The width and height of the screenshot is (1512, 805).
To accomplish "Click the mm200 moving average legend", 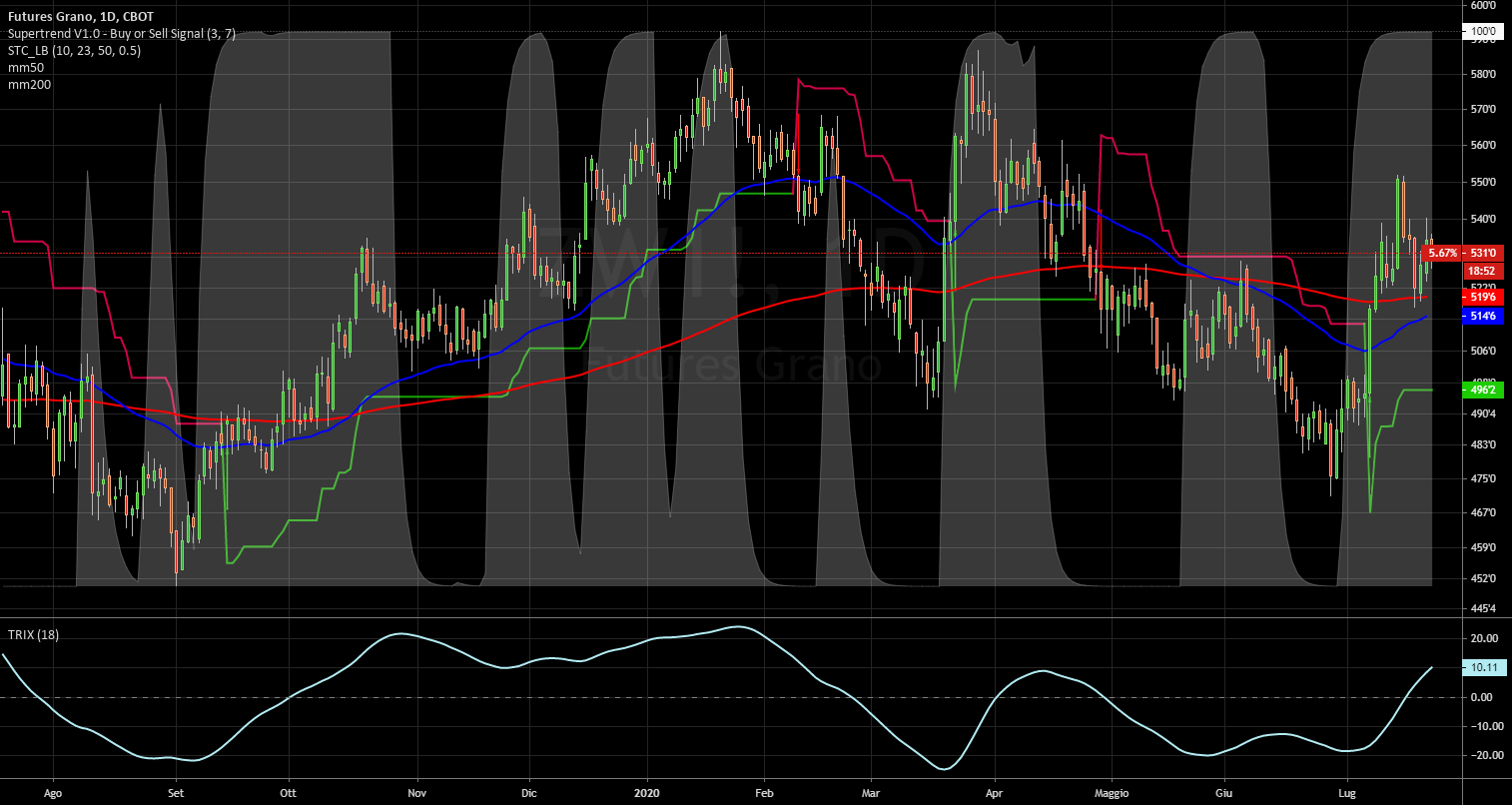I will [x=29, y=85].
